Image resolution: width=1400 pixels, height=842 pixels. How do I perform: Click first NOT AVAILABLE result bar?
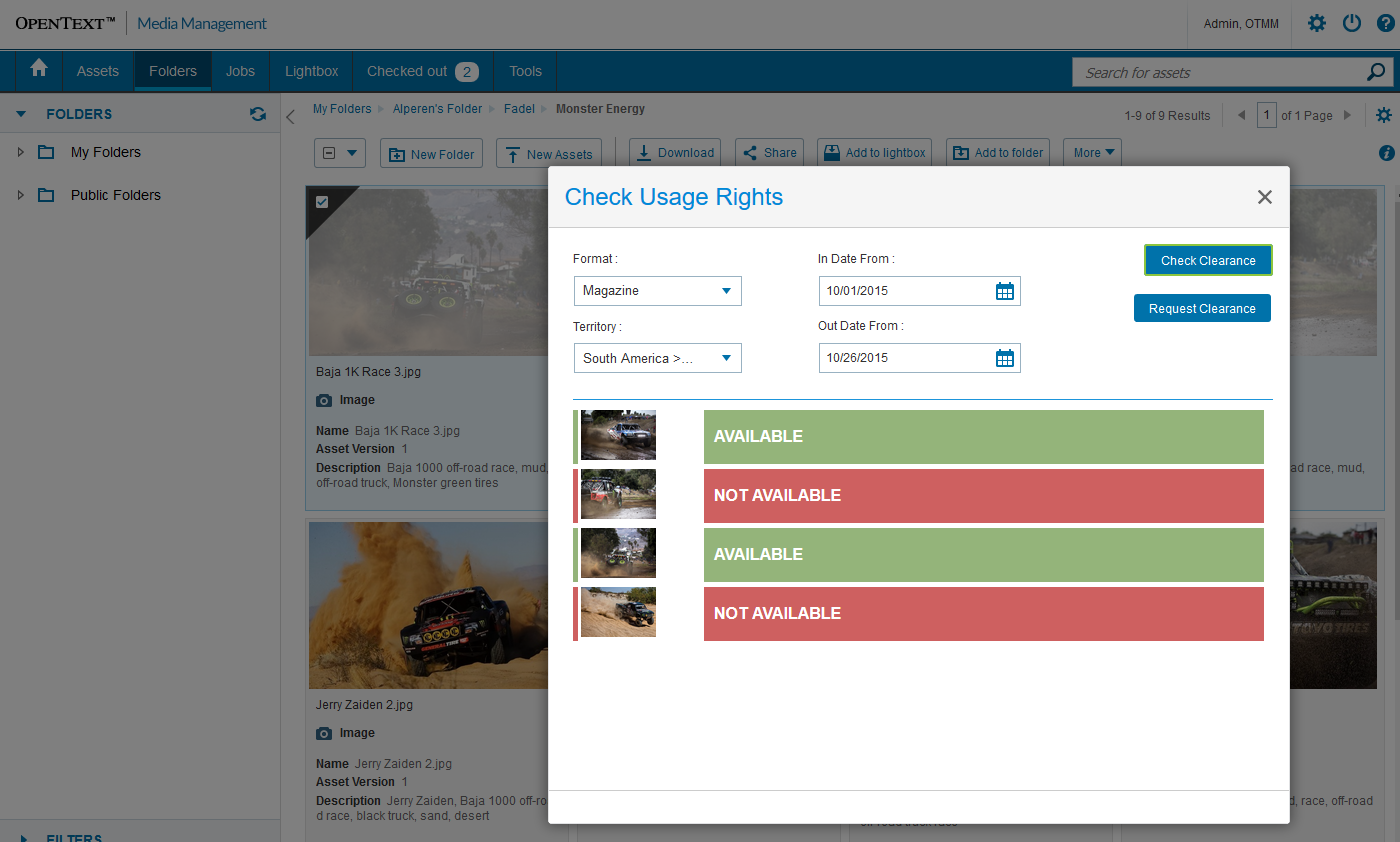pos(984,496)
